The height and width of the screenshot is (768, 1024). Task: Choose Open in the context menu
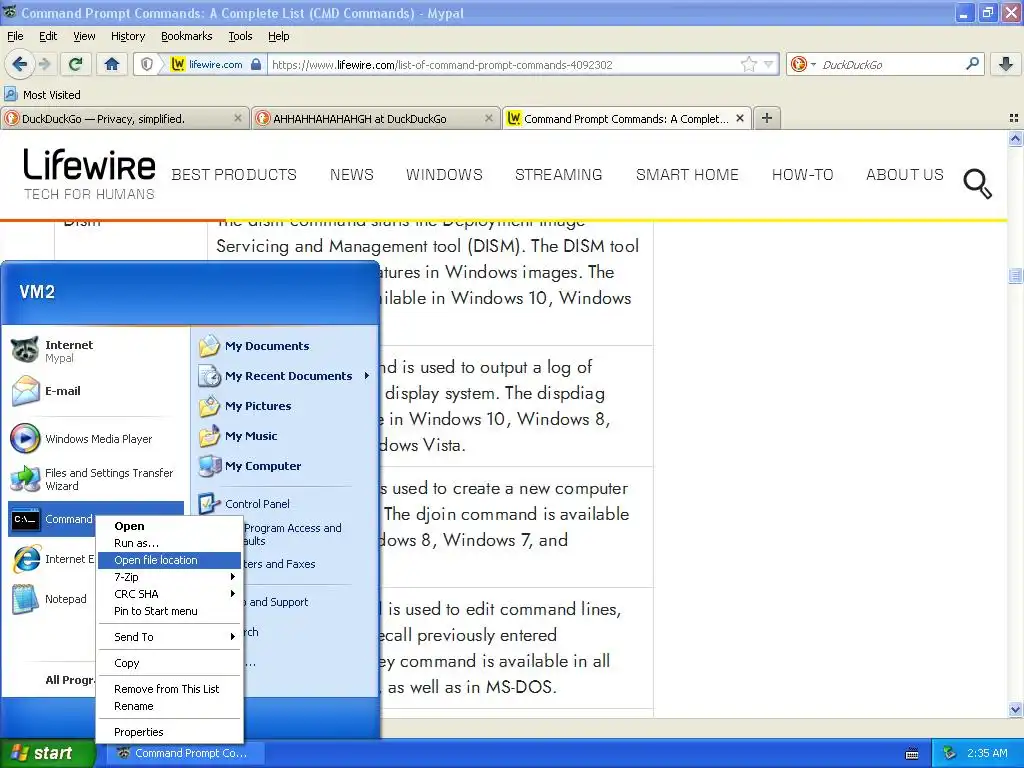(169, 526)
